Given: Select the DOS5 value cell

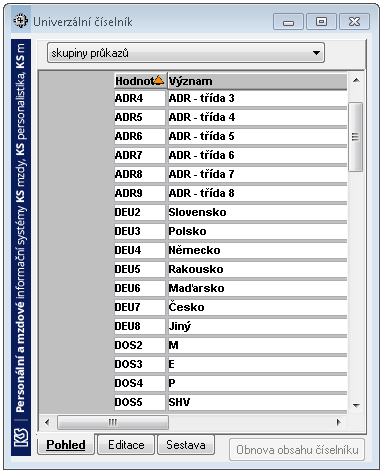Looking at the screenshot, I should click(140, 402).
